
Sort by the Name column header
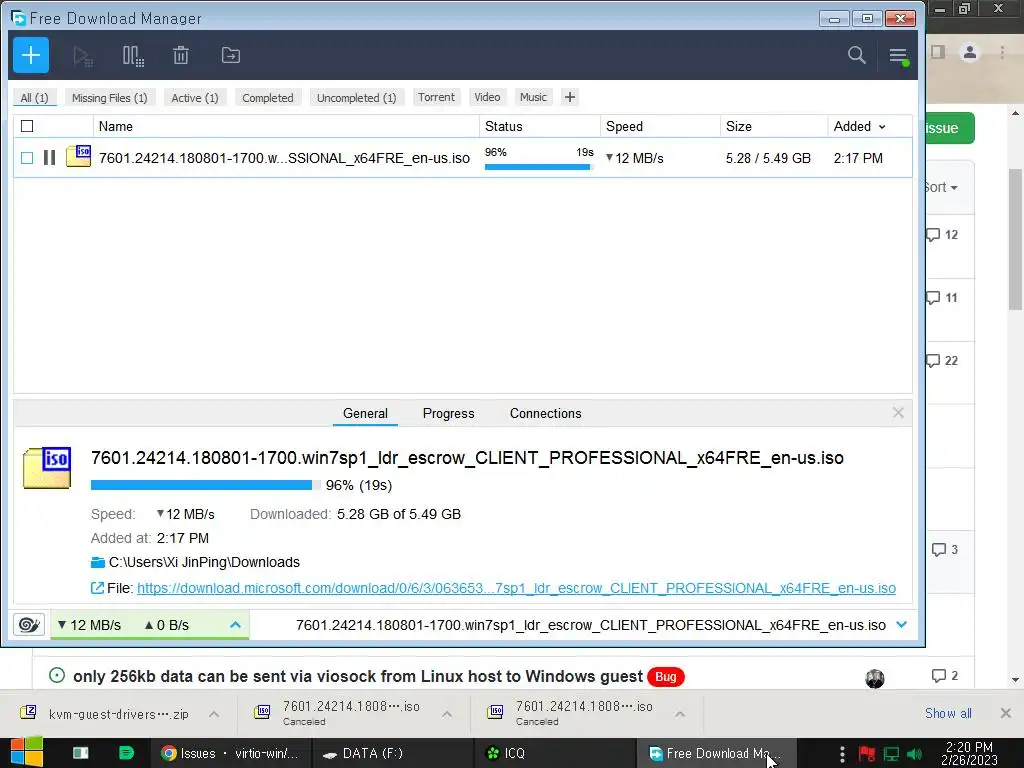coord(286,126)
